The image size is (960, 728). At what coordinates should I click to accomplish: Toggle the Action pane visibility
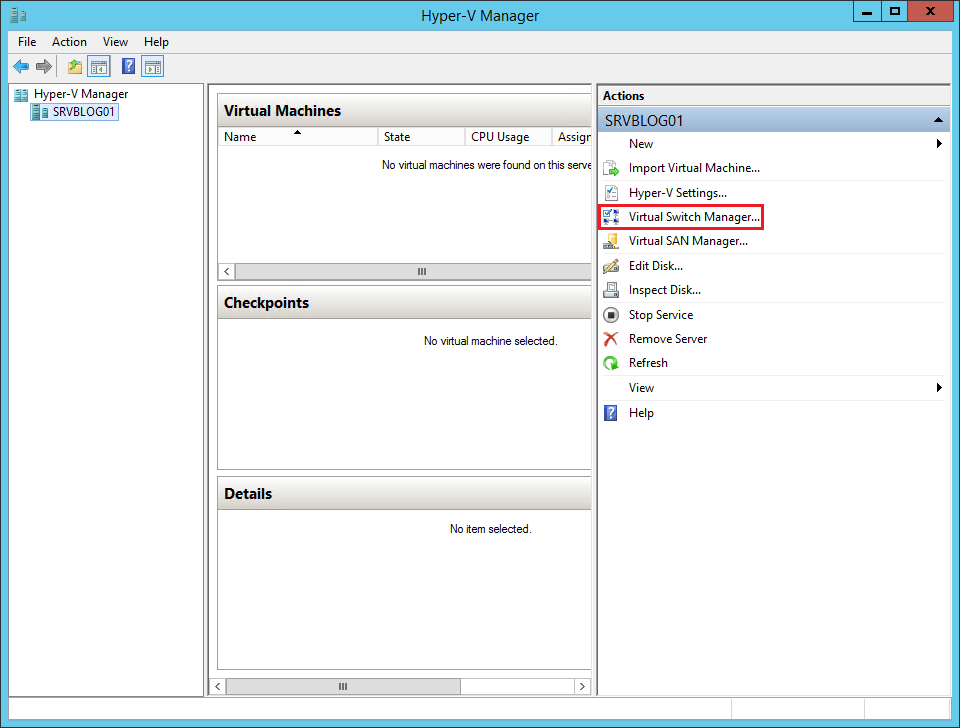[150, 66]
